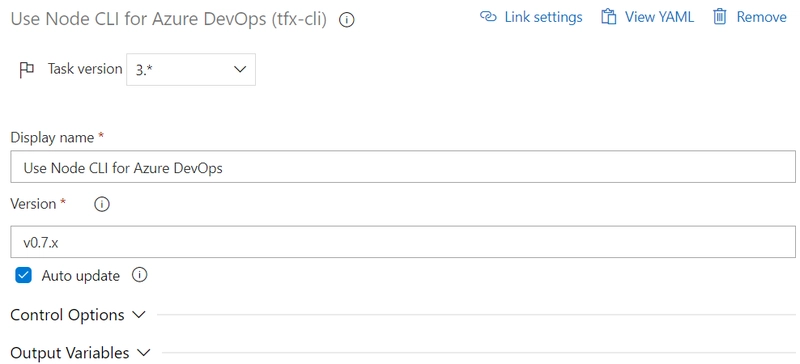Viewport: 800px width, 364px height.
Task: Click the info icon beside the tfx-cli title
Action: (346, 20)
